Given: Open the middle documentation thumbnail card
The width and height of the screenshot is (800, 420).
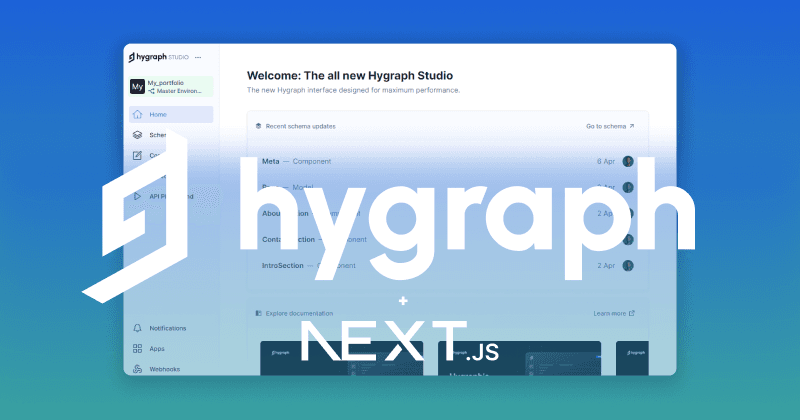Looking at the screenshot, I should 519,358.
